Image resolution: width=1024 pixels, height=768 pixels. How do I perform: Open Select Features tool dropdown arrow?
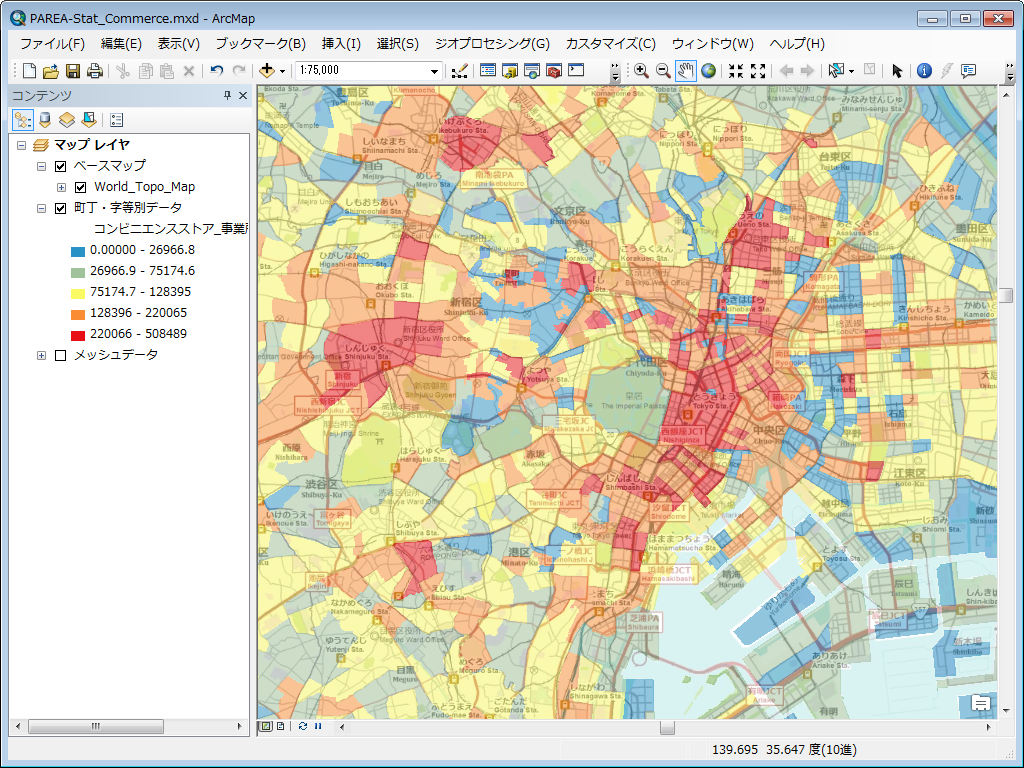852,71
